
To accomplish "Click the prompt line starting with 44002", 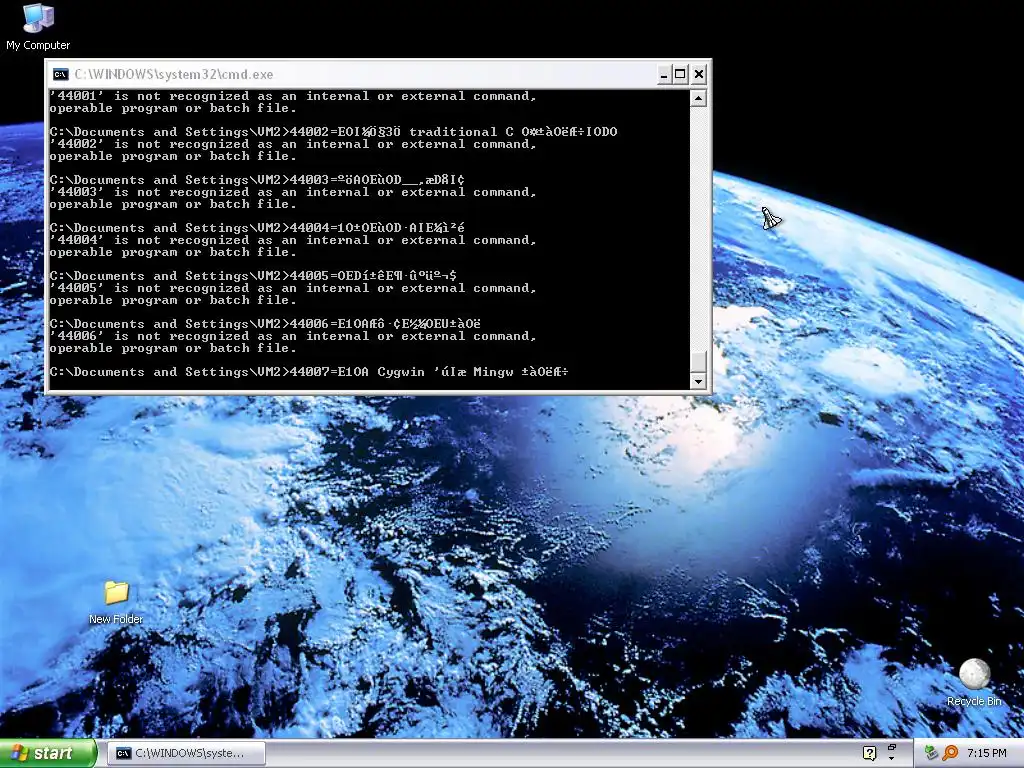I will [x=333, y=132].
